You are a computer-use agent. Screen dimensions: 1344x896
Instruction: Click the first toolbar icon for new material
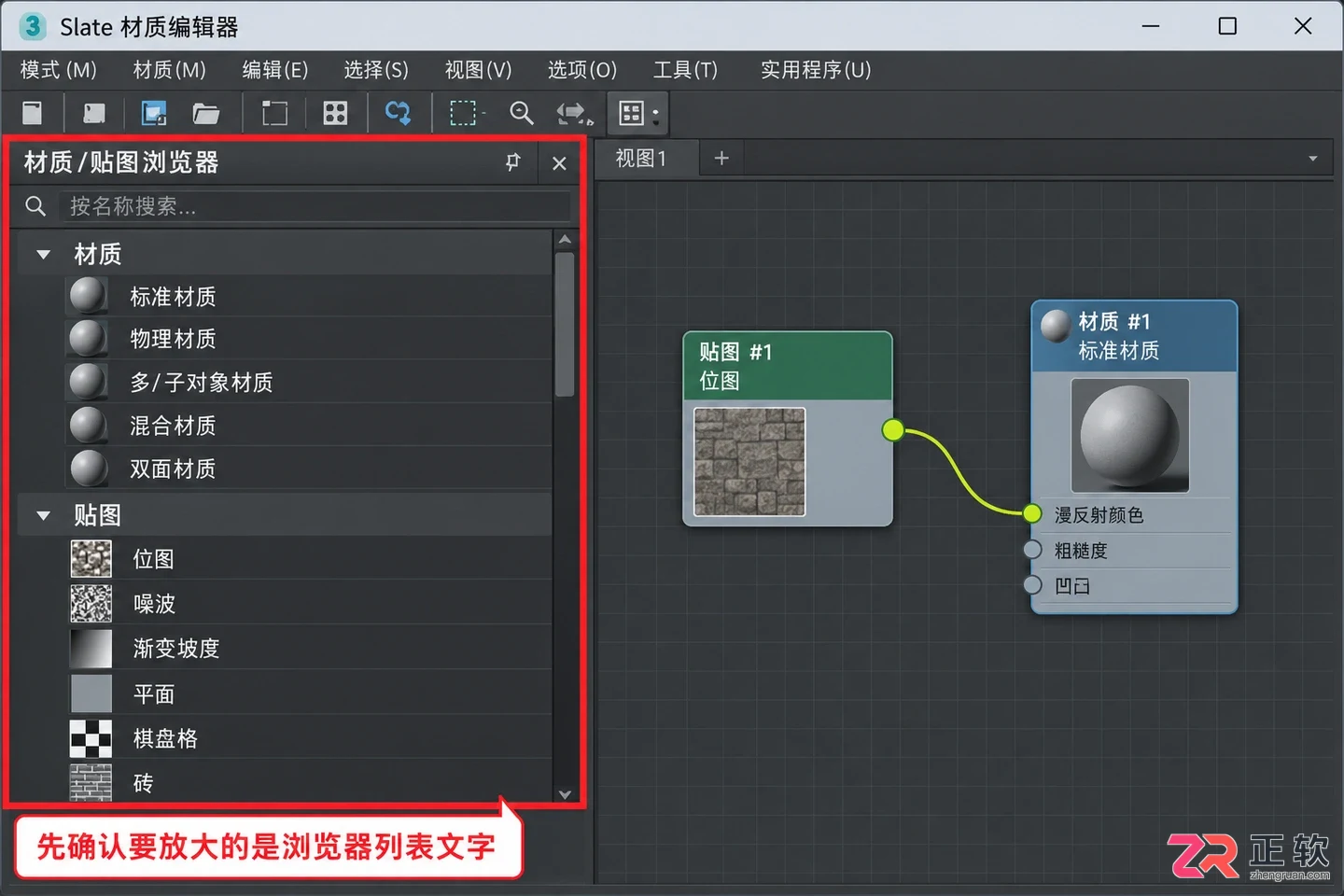coord(33,113)
